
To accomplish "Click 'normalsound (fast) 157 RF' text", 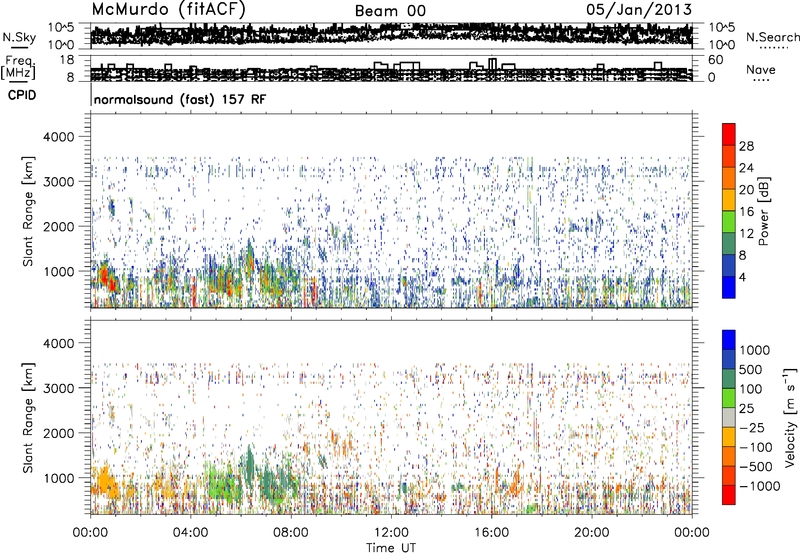I will 180,99.
